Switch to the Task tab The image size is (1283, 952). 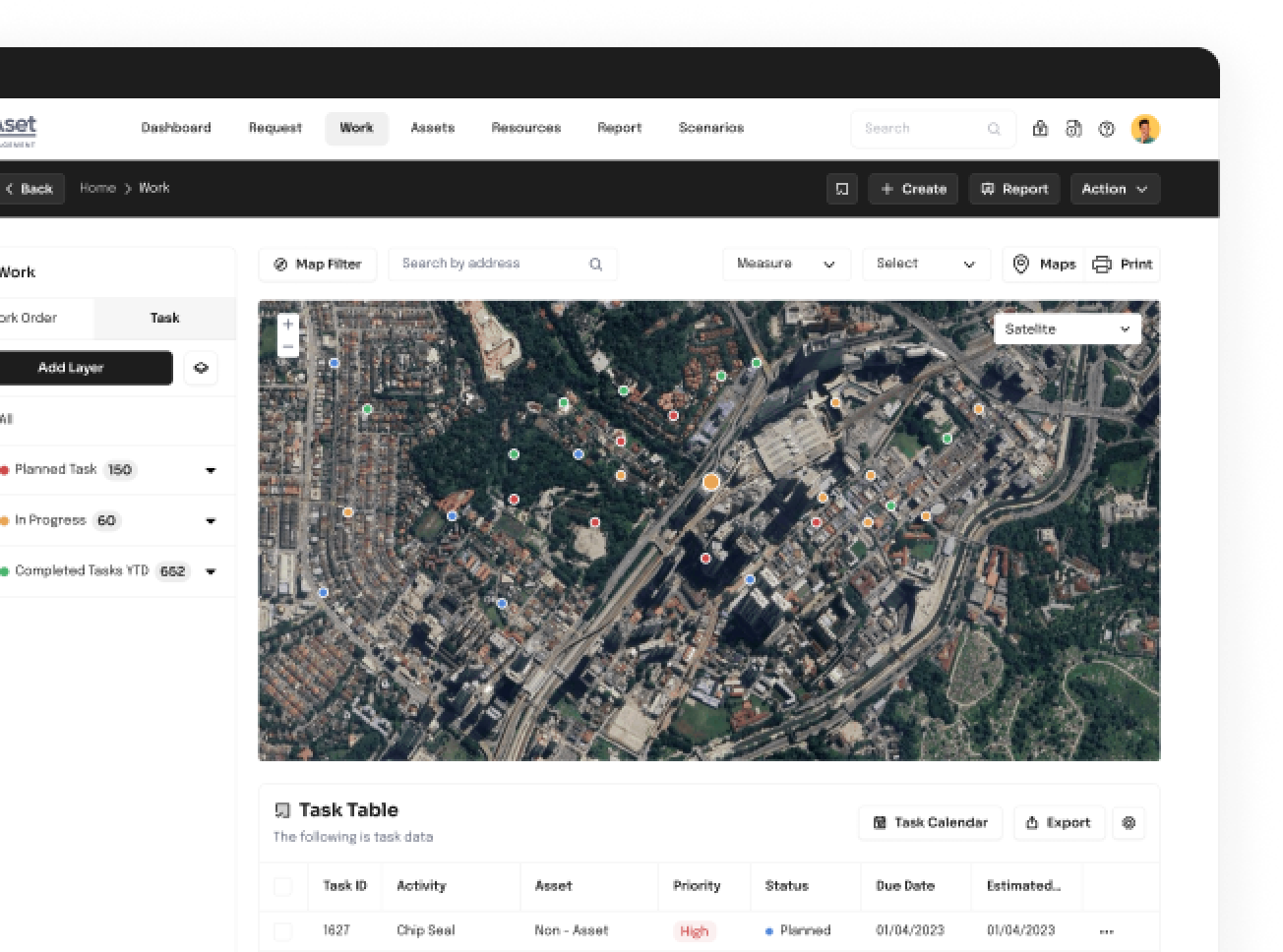point(164,318)
